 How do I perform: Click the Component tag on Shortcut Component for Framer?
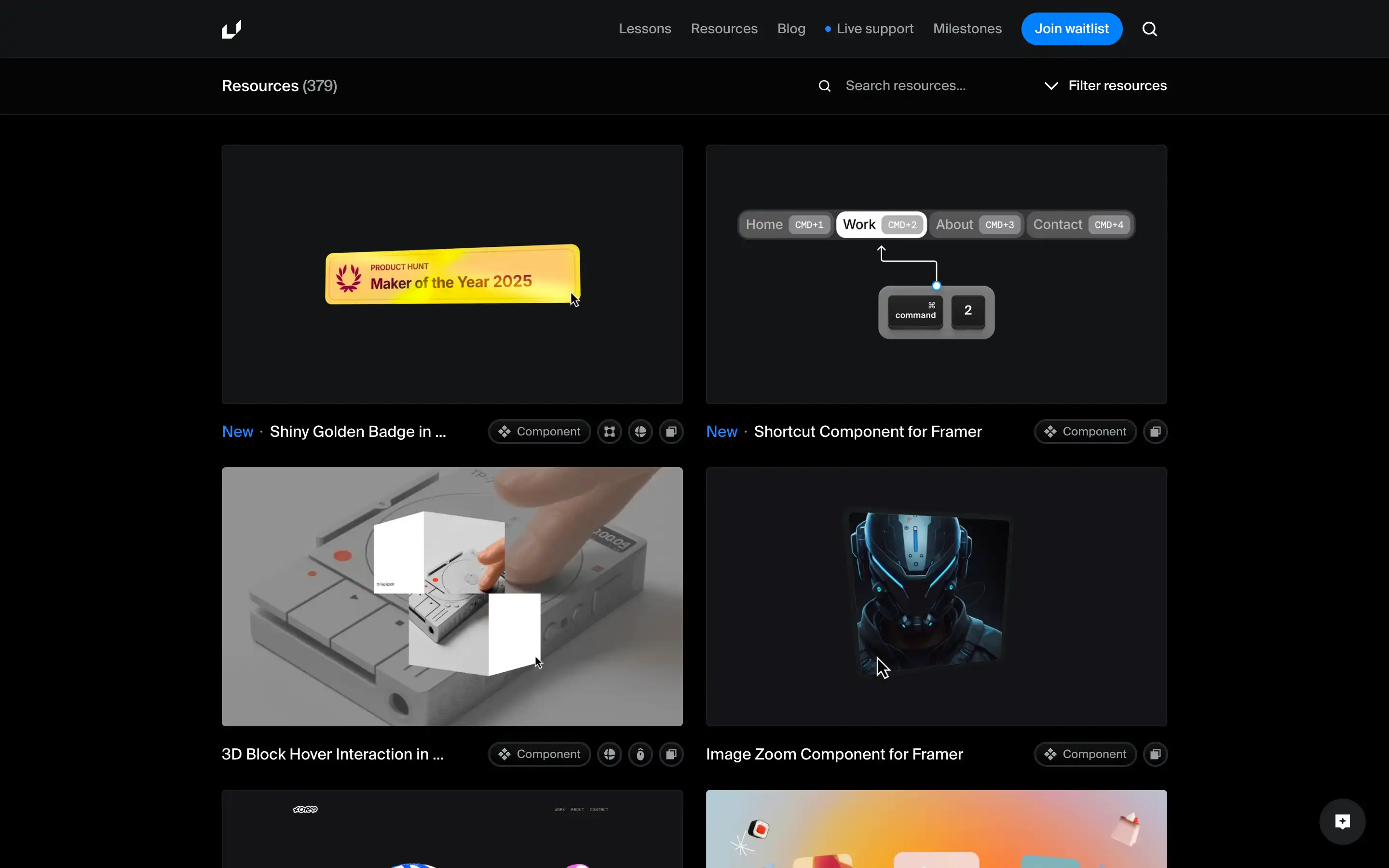pos(1085,432)
